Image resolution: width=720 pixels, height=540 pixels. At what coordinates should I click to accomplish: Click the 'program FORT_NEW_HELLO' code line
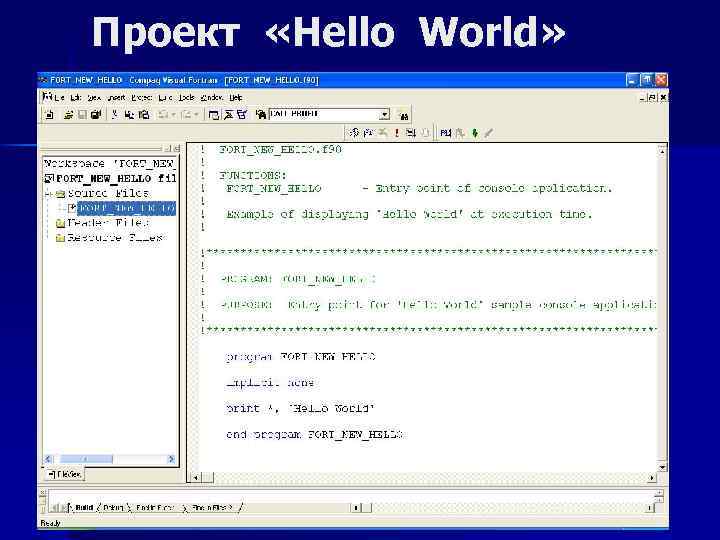[x=301, y=357]
